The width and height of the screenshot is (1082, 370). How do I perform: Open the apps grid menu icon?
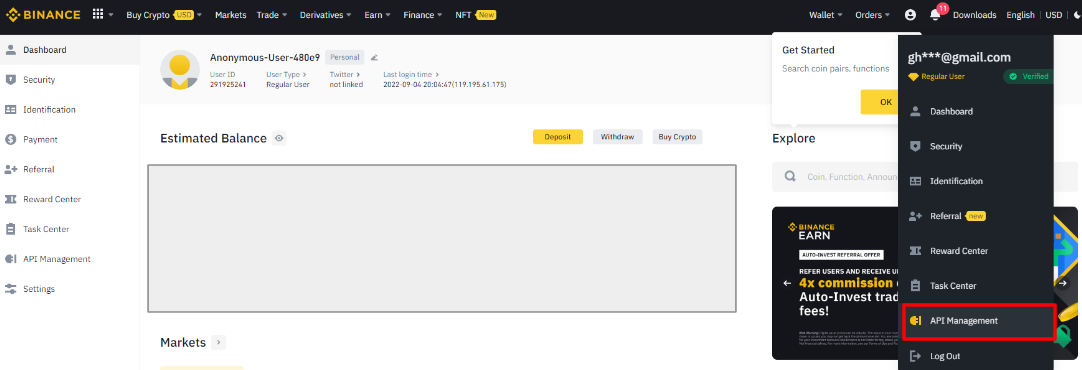[x=99, y=14]
